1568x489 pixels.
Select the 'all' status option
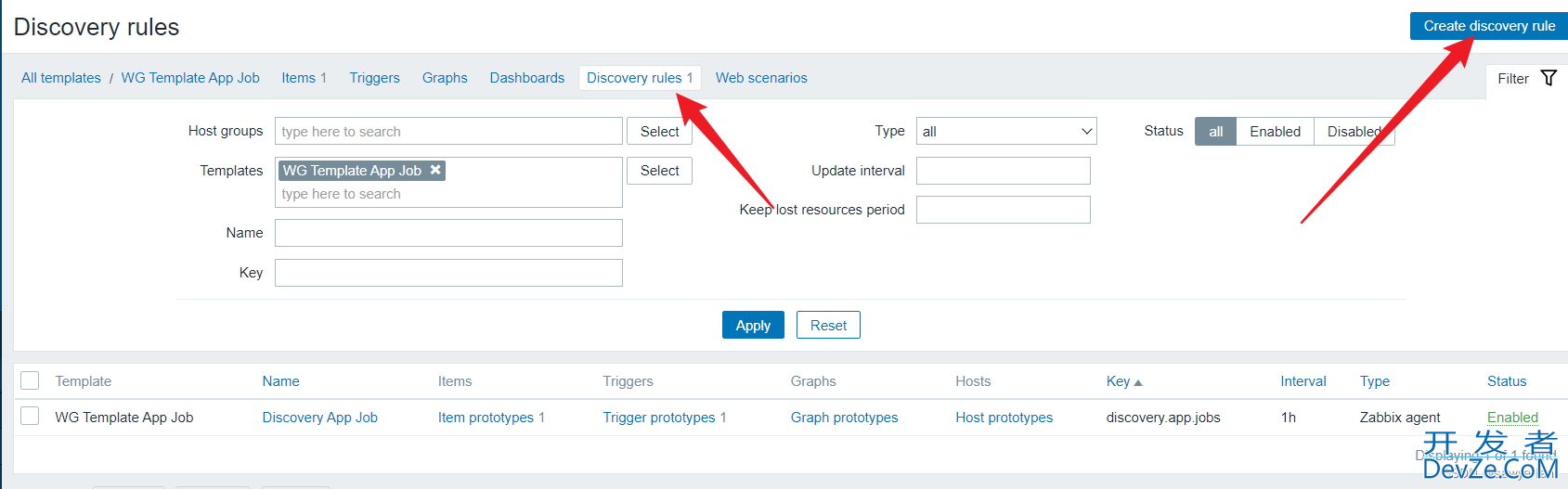tap(1215, 132)
